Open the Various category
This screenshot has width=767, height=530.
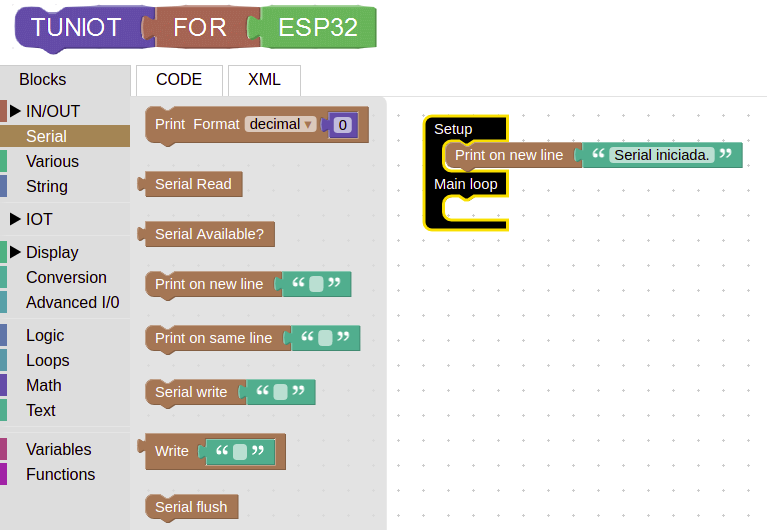pos(65,161)
